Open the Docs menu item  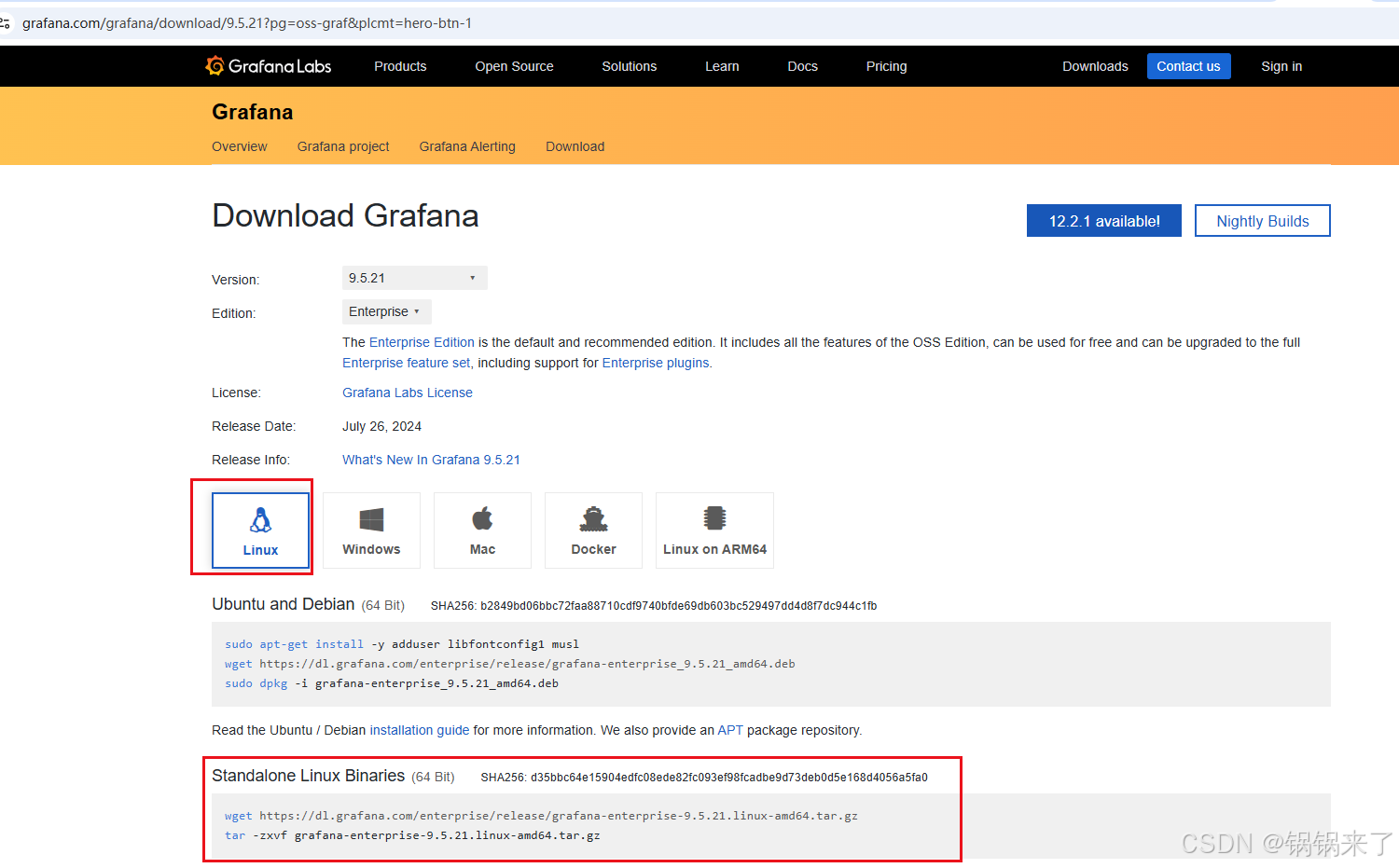pyautogui.click(x=802, y=66)
